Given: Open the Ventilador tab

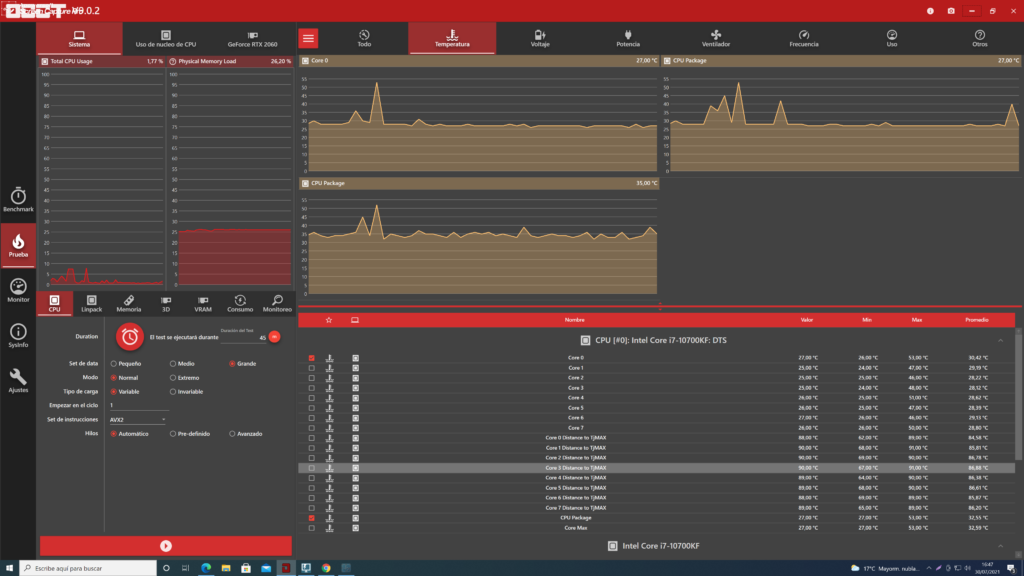Looking at the screenshot, I should tap(716, 39).
